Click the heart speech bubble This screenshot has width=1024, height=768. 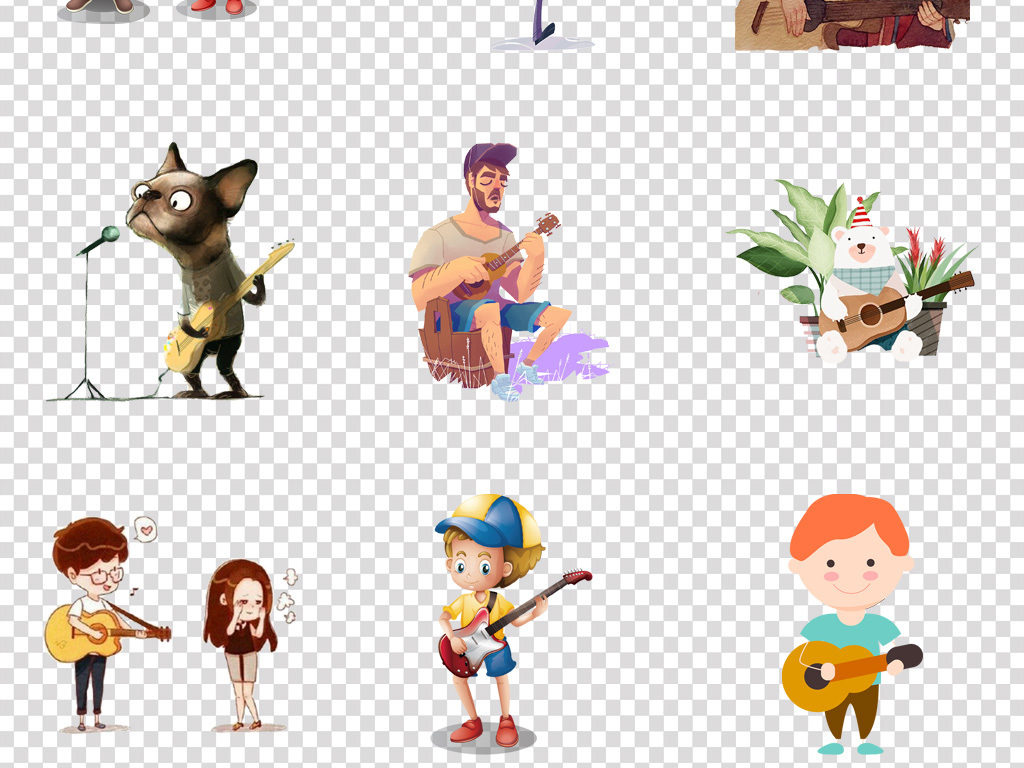[x=146, y=528]
